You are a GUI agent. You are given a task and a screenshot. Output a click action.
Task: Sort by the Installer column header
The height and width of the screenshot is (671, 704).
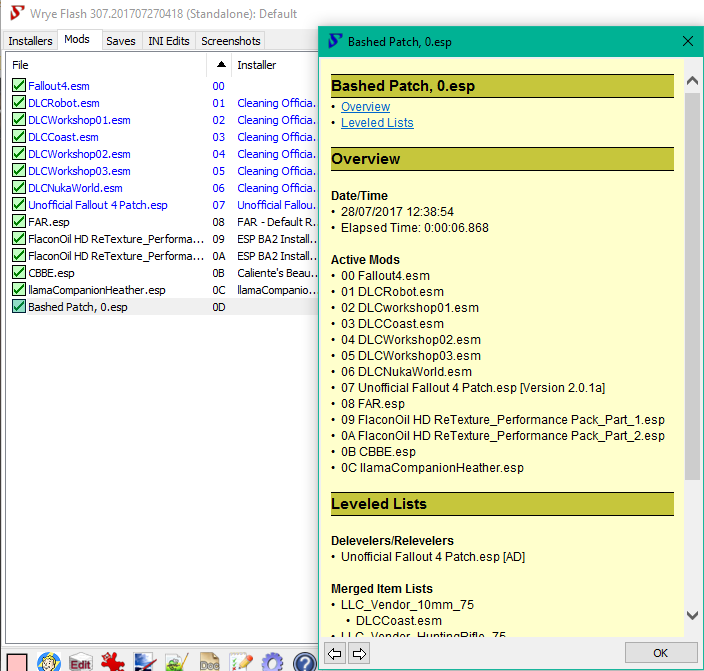coord(275,65)
